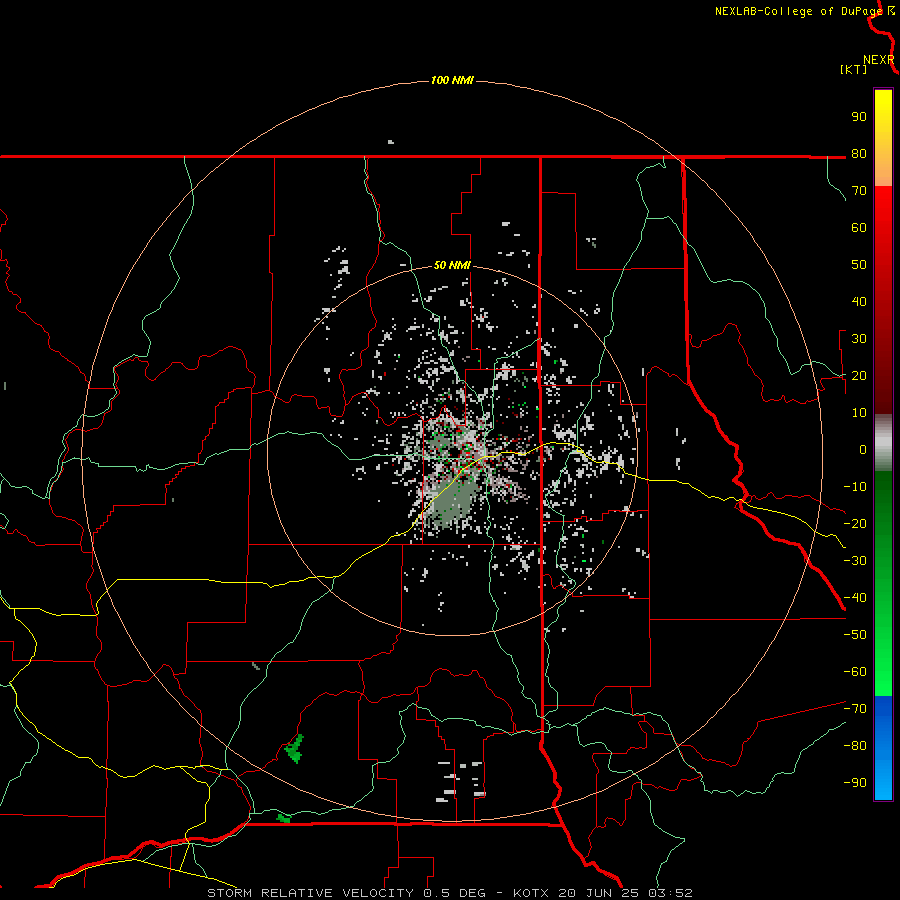Select the STORM RELATIVE VELOCITY footer caption
The image size is (900, 900).
click(449, 893)
